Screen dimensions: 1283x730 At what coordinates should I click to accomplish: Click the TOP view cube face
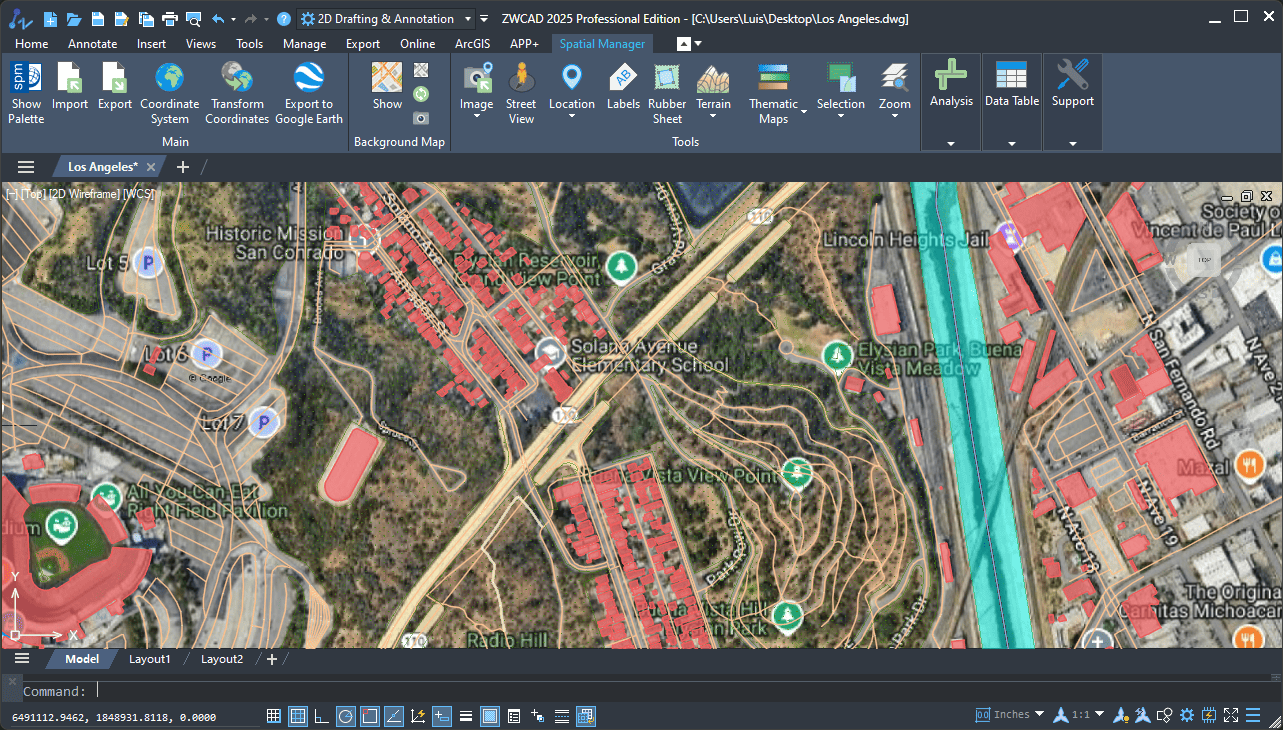click(1204, 260)
